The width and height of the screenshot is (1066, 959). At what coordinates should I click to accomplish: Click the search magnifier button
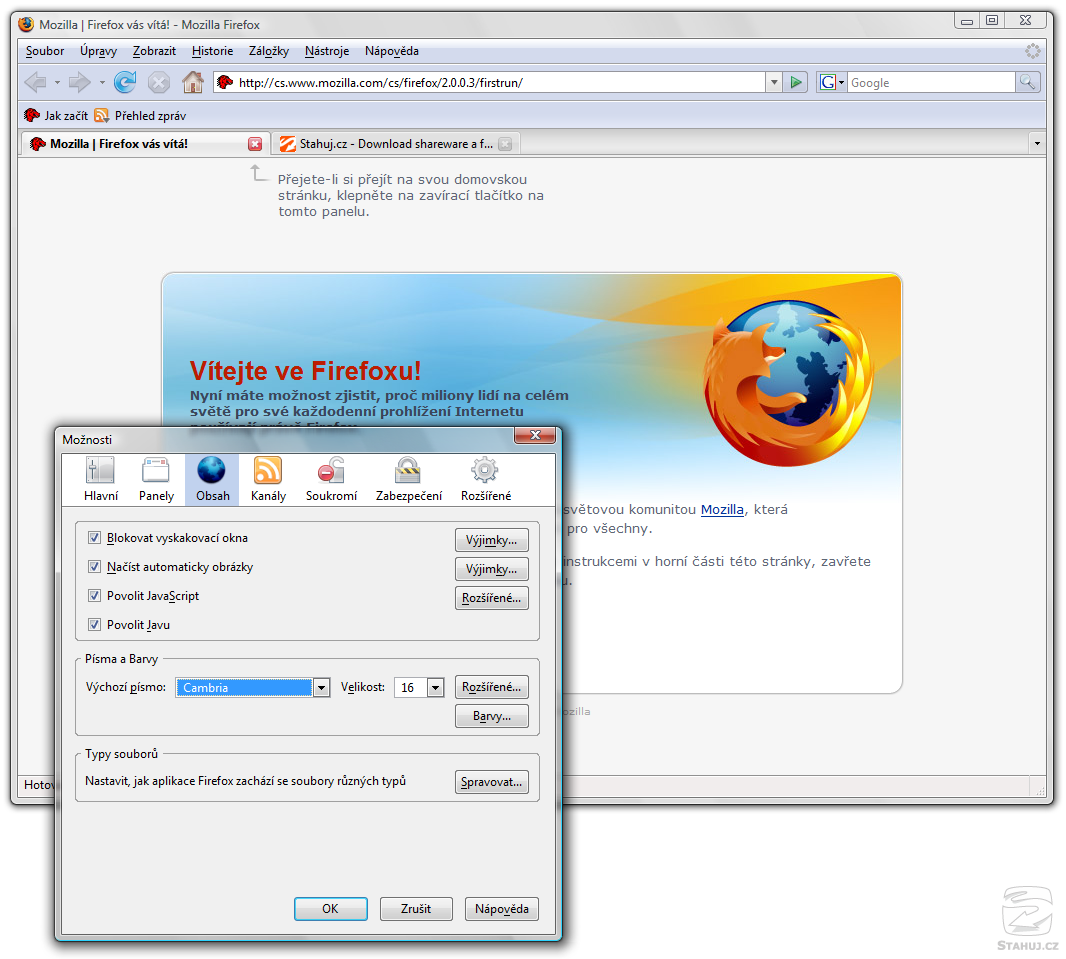pyautogui.click(x=1027, y=82)
